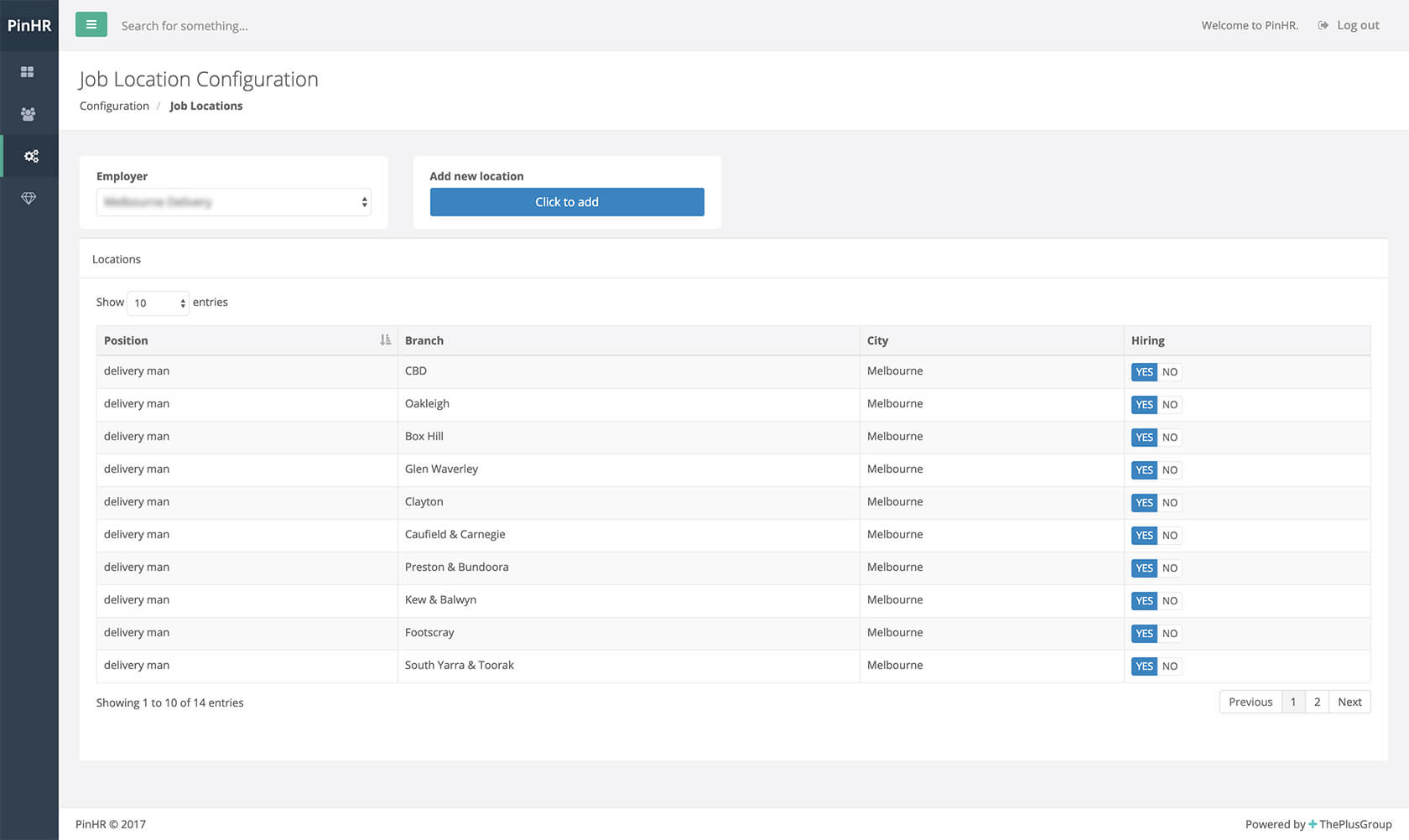Click YES hiring toggle for Footscray

coord(1144,633)
